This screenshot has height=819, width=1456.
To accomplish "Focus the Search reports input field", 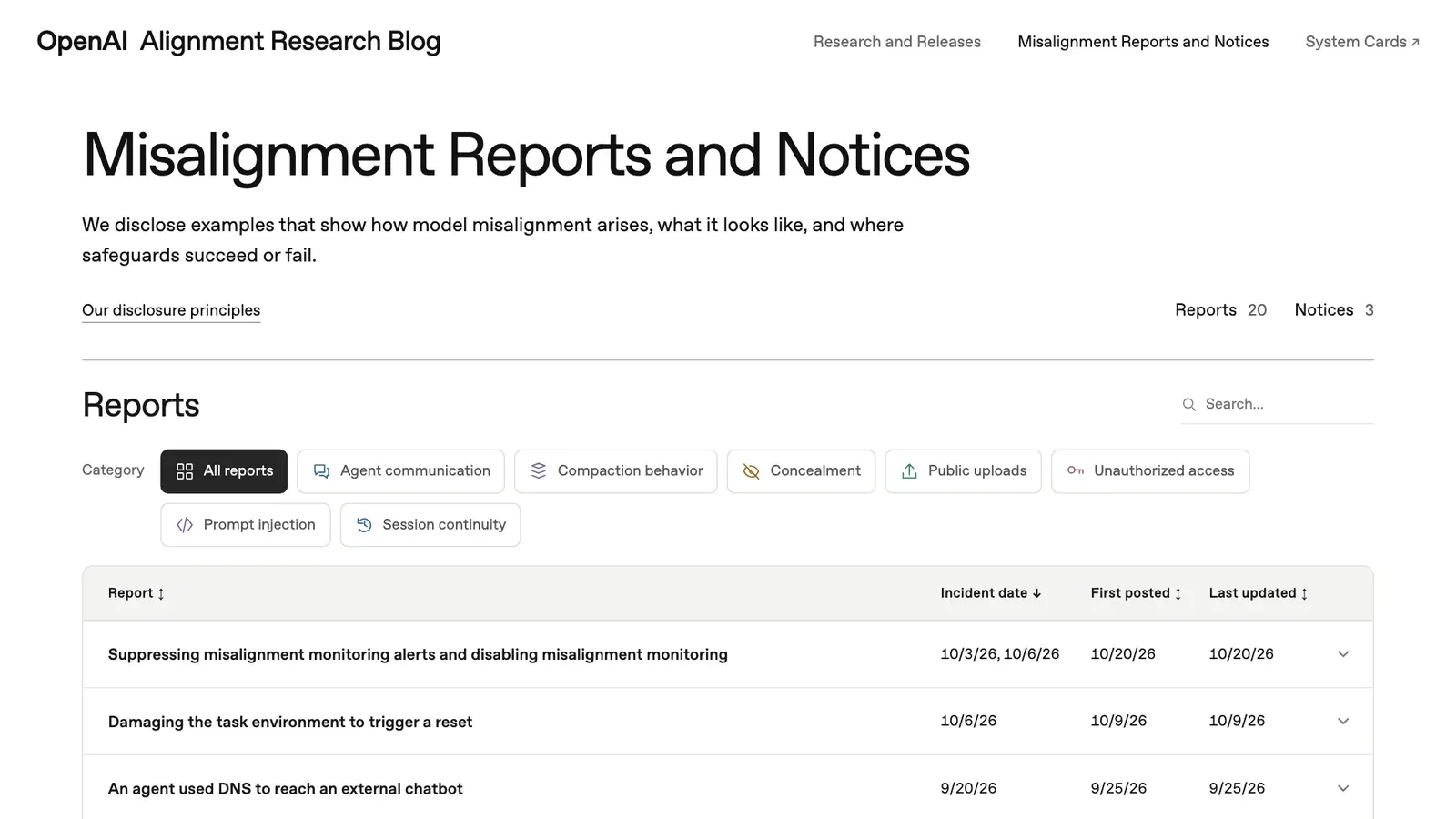I will tap(1278, 404).
